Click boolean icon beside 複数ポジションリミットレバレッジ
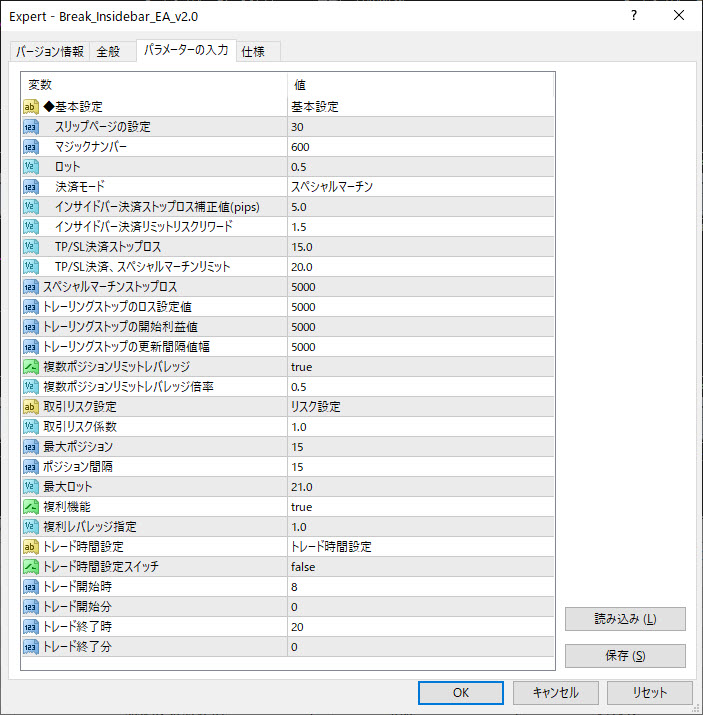The width and height of the screenshot is (703, 715). (31, 367)
